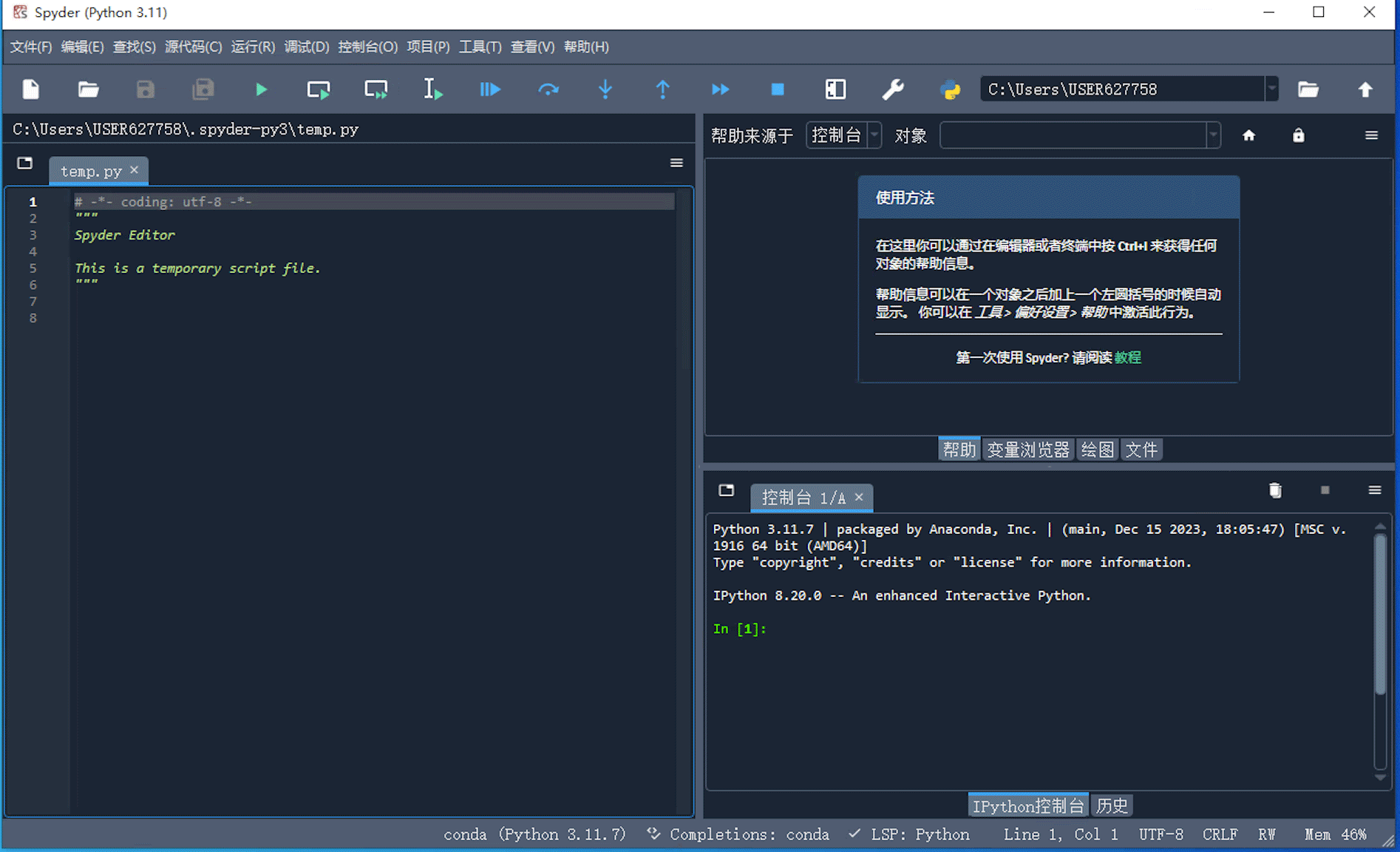Screen dimensions: 1400x852
Task: Click the Step into function arrow icon
Action: 605,89
